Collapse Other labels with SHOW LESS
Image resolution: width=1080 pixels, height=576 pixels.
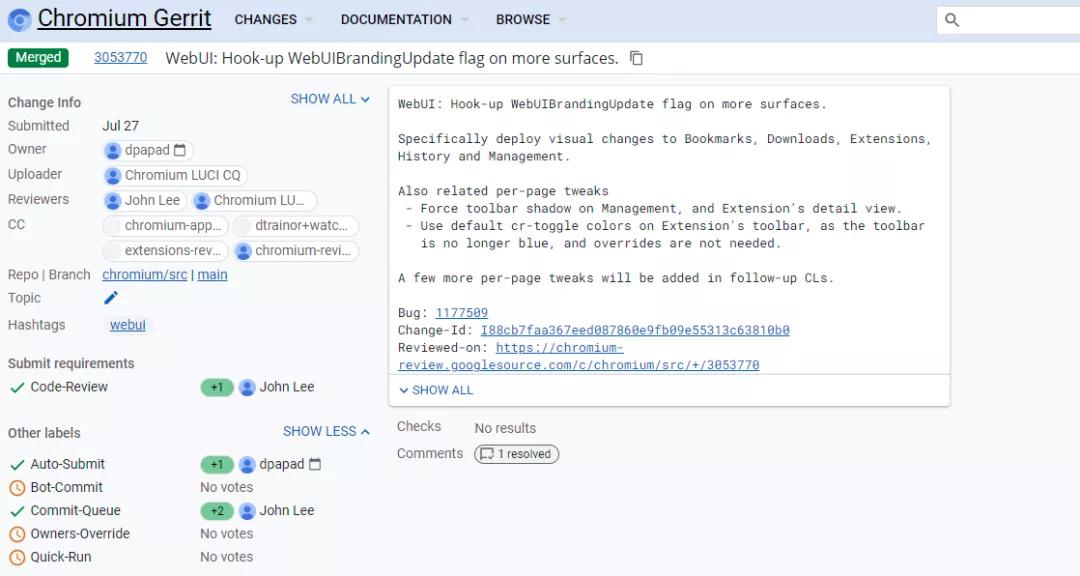pyautogui.click(x=326, y=431)
